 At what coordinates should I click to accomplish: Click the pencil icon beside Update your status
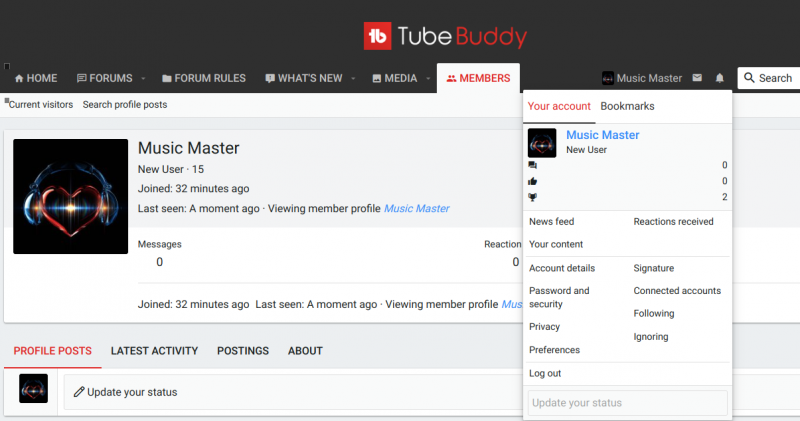tap(79, 392)
